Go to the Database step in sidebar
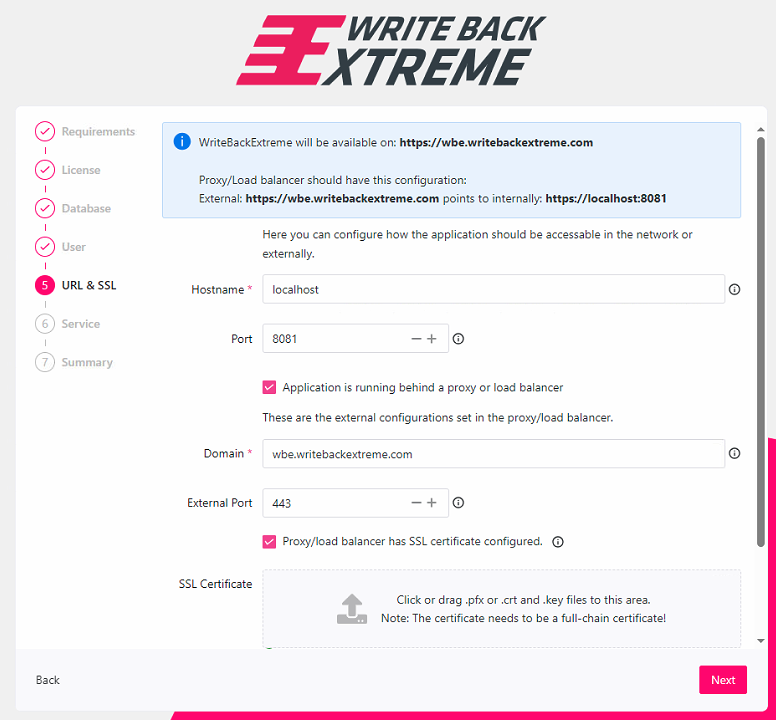776x720 pixels. point(85,209)
